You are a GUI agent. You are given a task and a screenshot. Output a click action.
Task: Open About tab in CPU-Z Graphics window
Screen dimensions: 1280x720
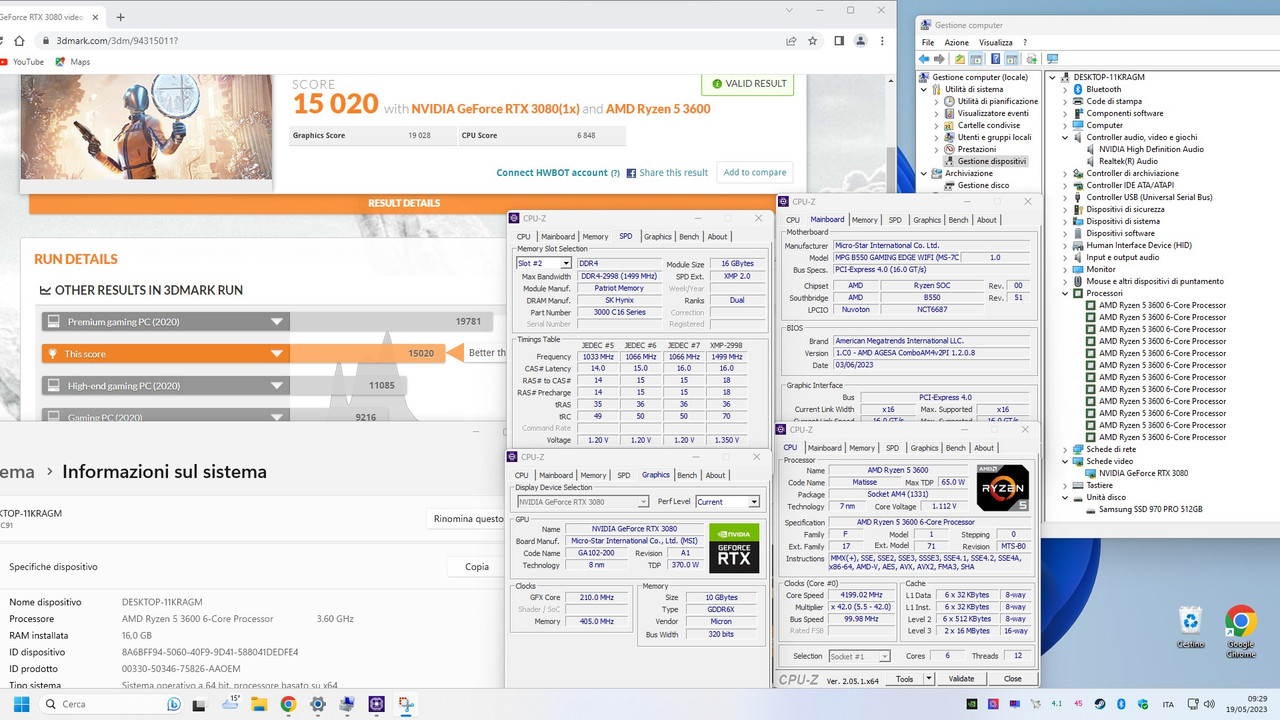715,476
